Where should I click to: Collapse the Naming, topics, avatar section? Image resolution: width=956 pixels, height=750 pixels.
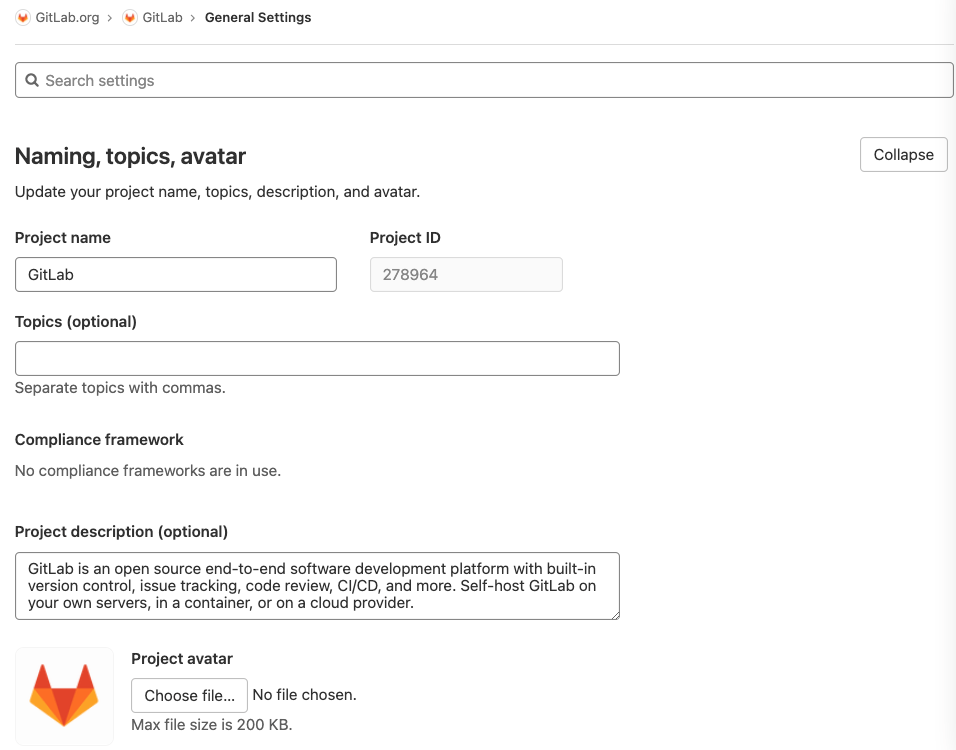[x=903, y=154]
